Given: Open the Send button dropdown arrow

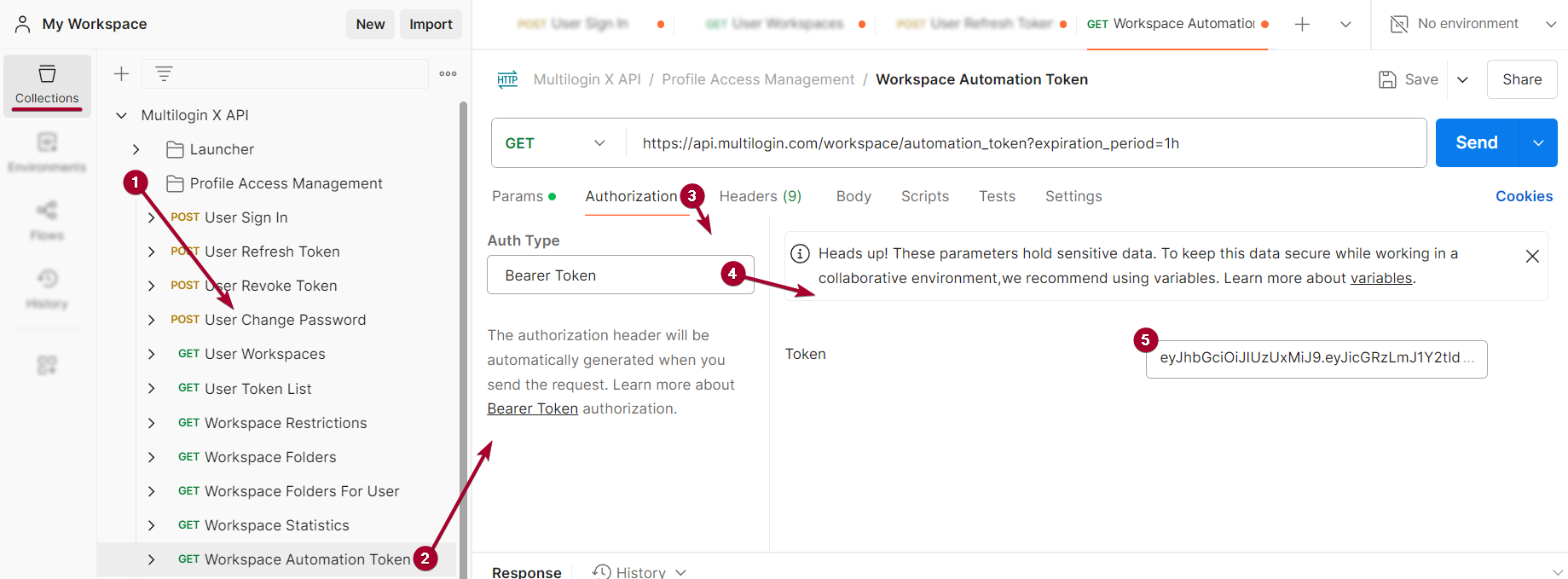Looking at the screenshot, I should (x=1538, y=143).
